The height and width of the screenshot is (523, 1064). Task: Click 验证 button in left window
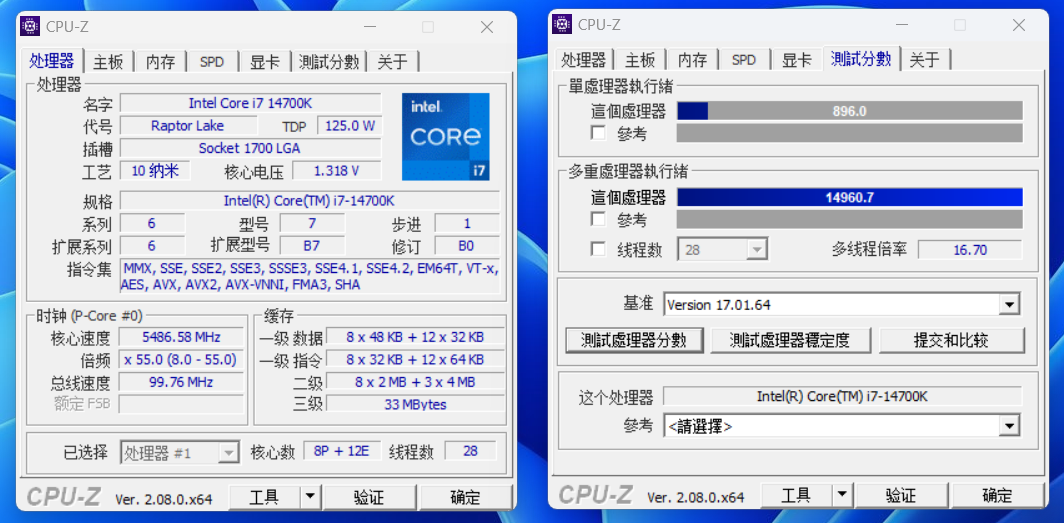[369, 498]
